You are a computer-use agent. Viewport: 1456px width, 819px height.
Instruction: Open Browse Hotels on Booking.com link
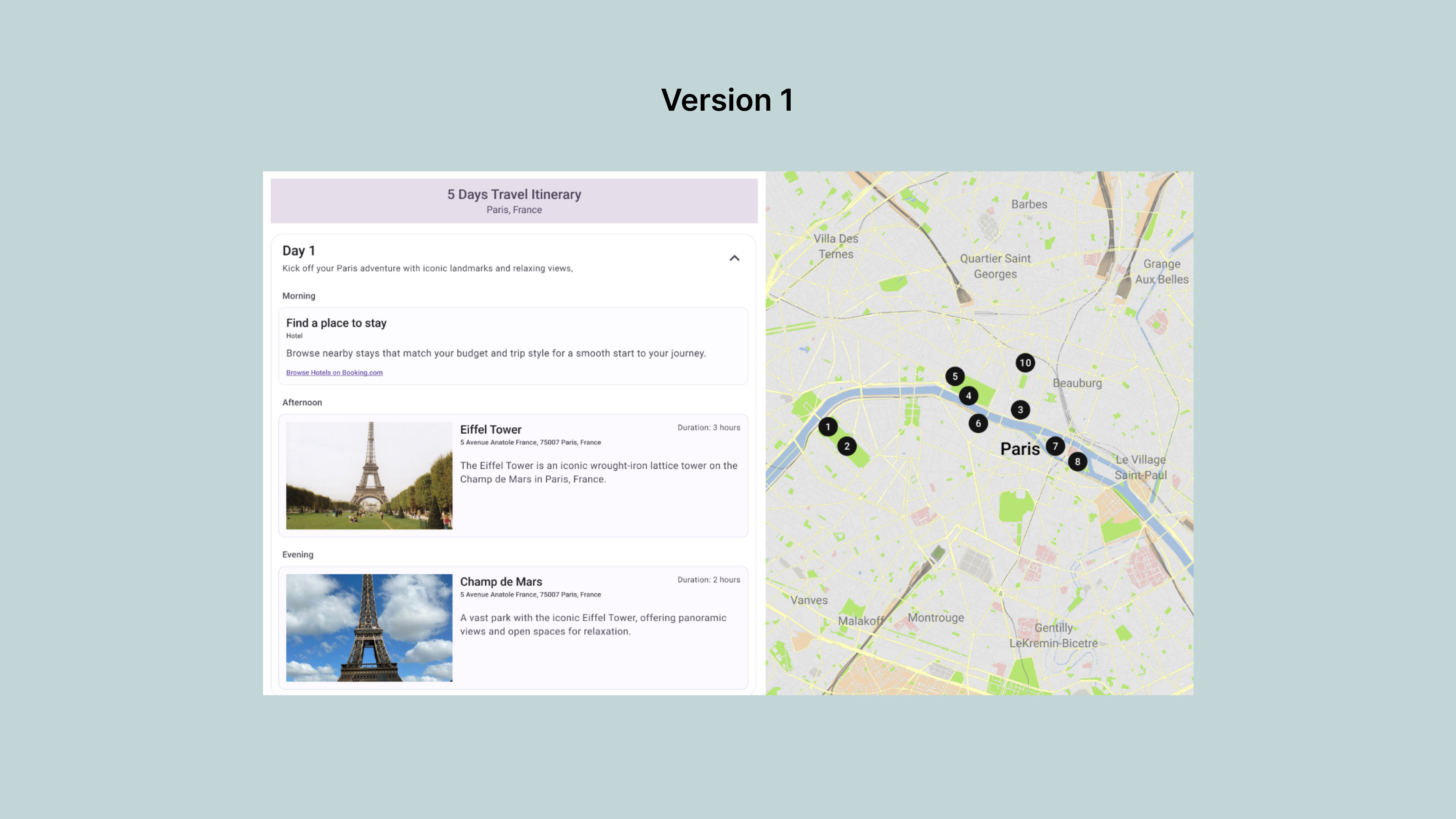[334, 372]
